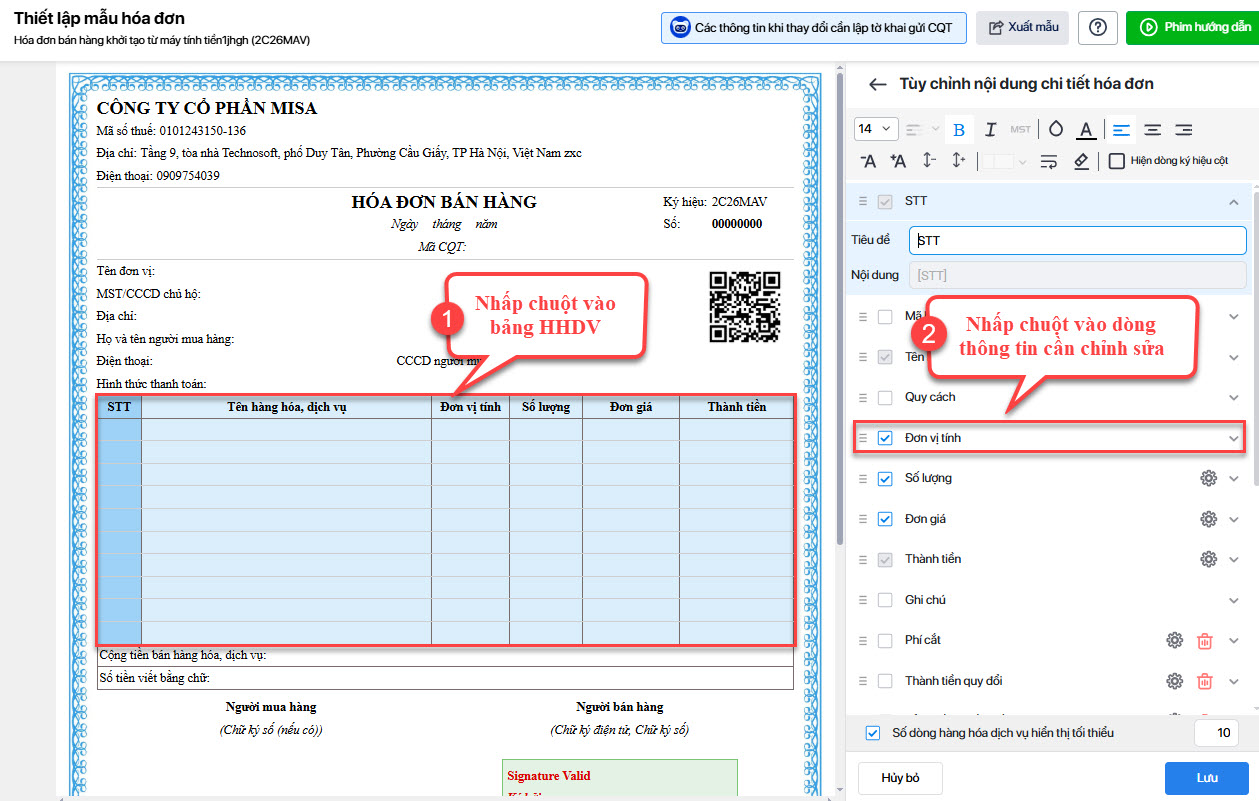This screenshot has width=1259, height=801.
Task: Click the Tiêu đề input field
Action: point(1077,240)
